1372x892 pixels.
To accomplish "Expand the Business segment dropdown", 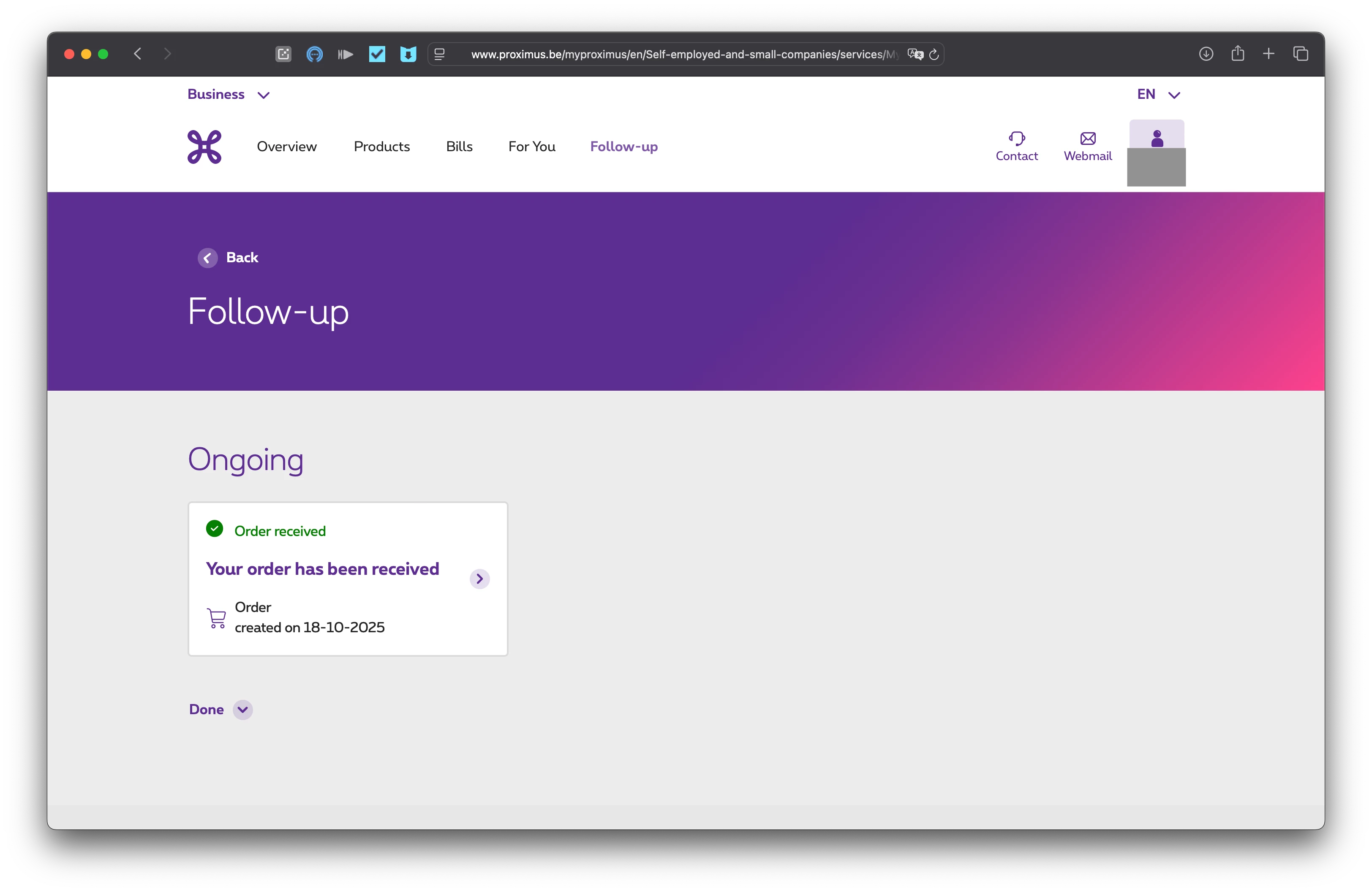I will click(228, 95).
